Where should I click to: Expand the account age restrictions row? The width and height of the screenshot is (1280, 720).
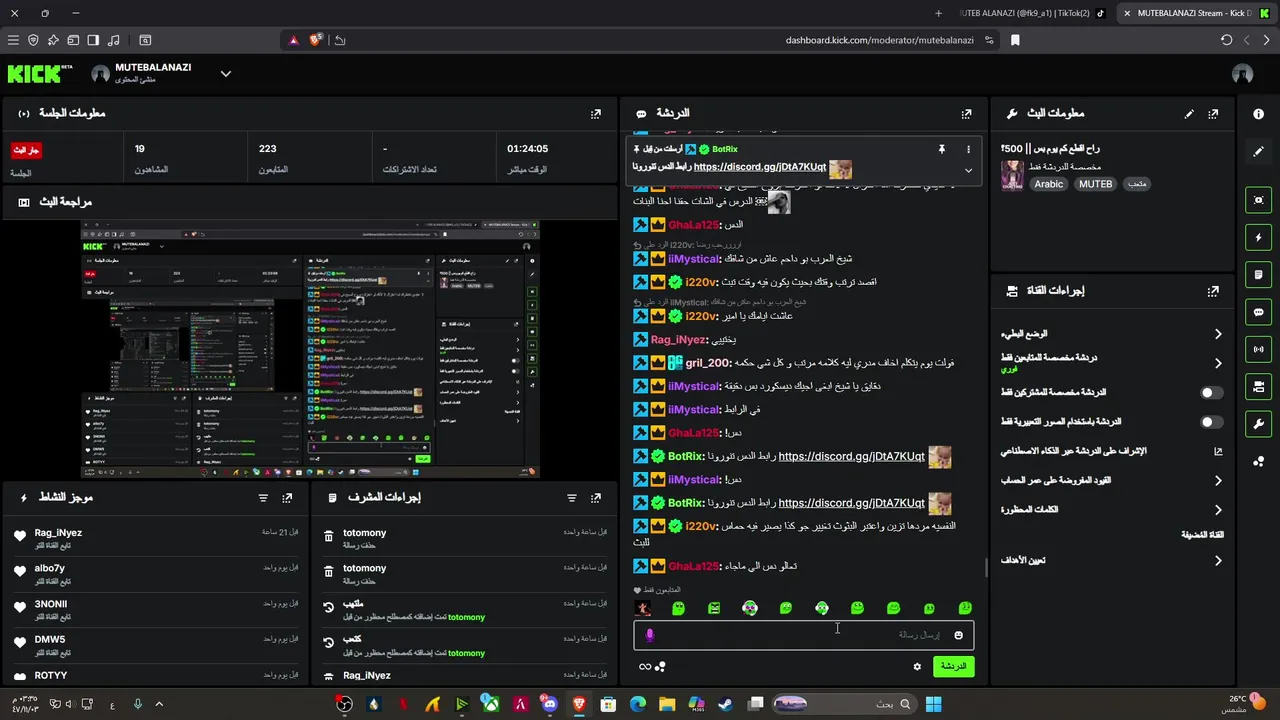tap(1111, 481)
